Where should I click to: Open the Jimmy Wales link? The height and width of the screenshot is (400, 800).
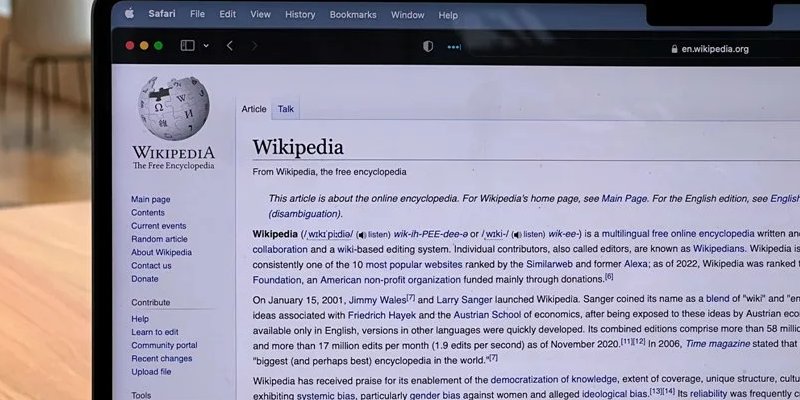click(378, 300)
